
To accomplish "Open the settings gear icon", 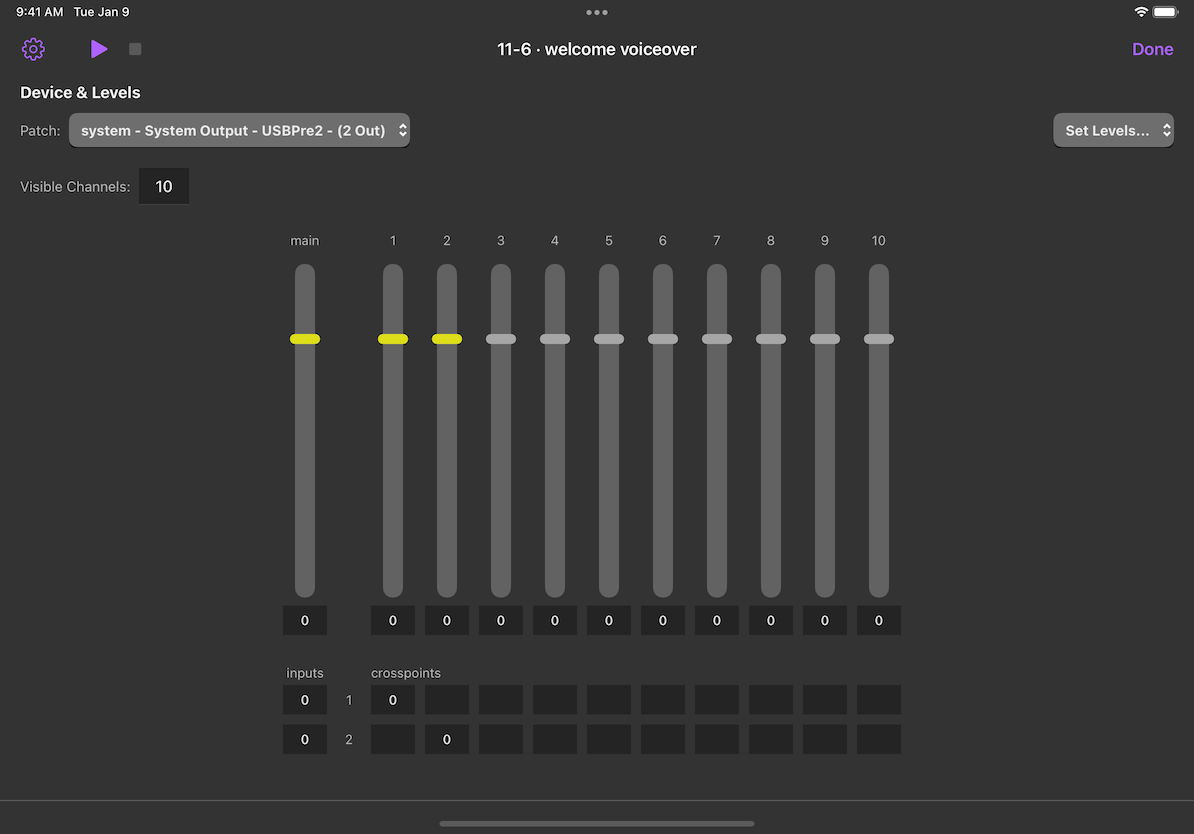I will coord(33,48).
